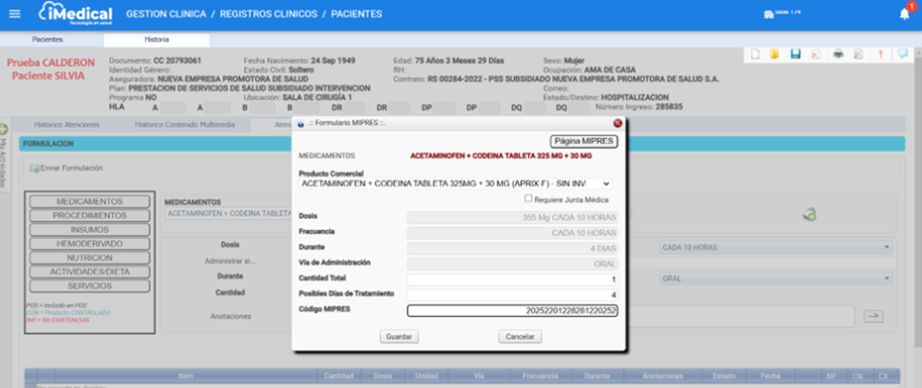Open the blue speech bubble comments icon
Image resolution: width=922 pixels, height=388 pixels.
coord(902,55)
